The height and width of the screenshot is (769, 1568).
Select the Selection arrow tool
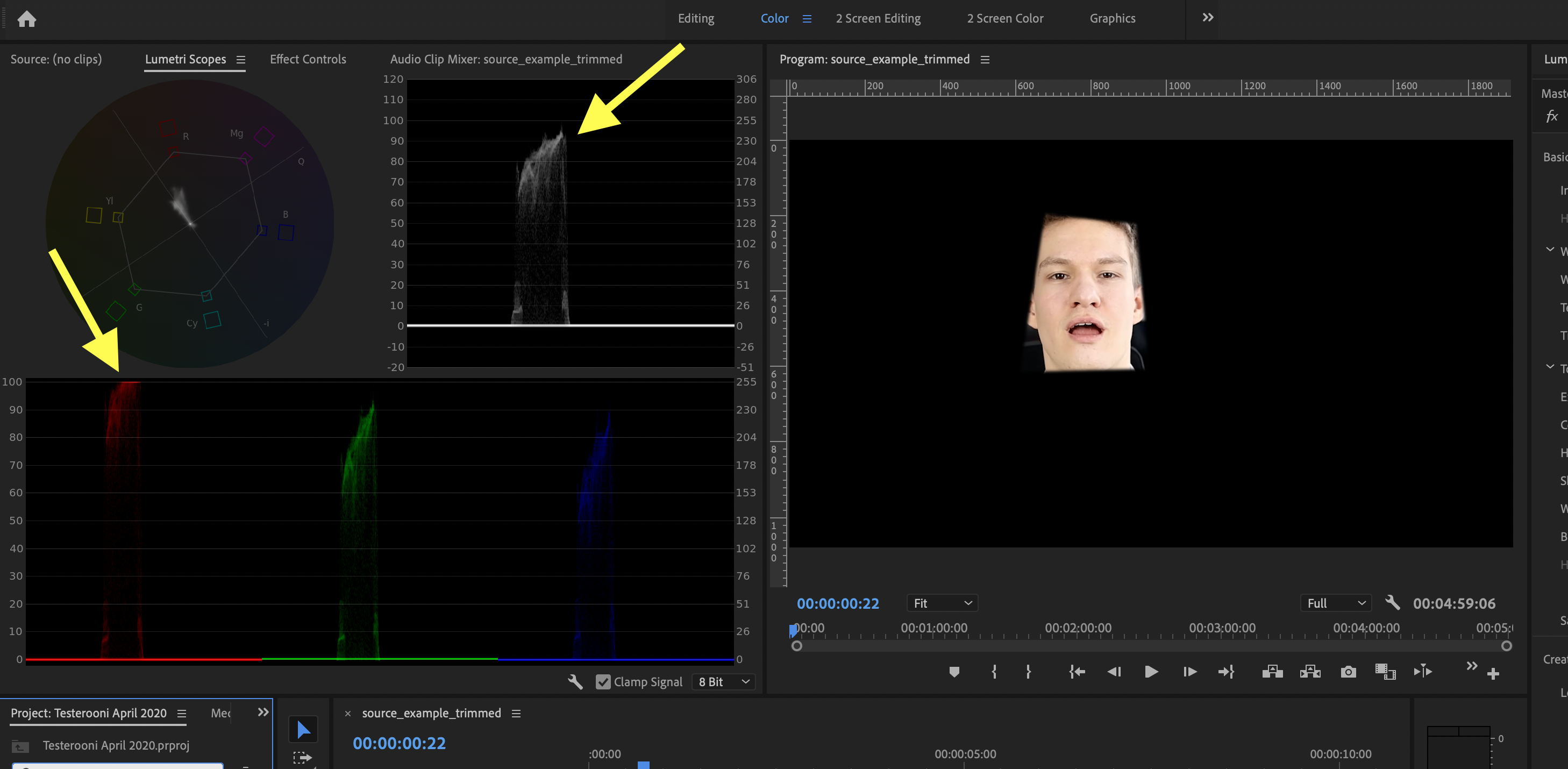pyautogui.click(x=303, y=729)
